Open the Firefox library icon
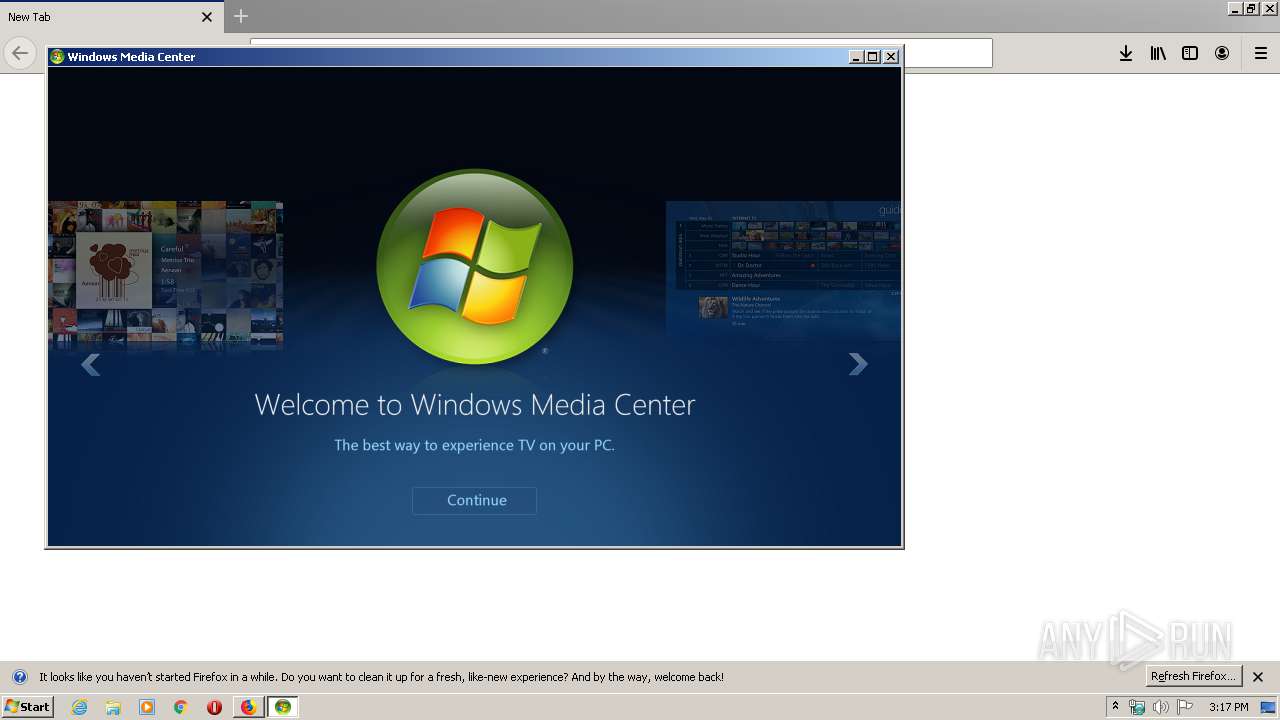The width and height of the screenshot is (1280, 720). tap(1158, 53)
